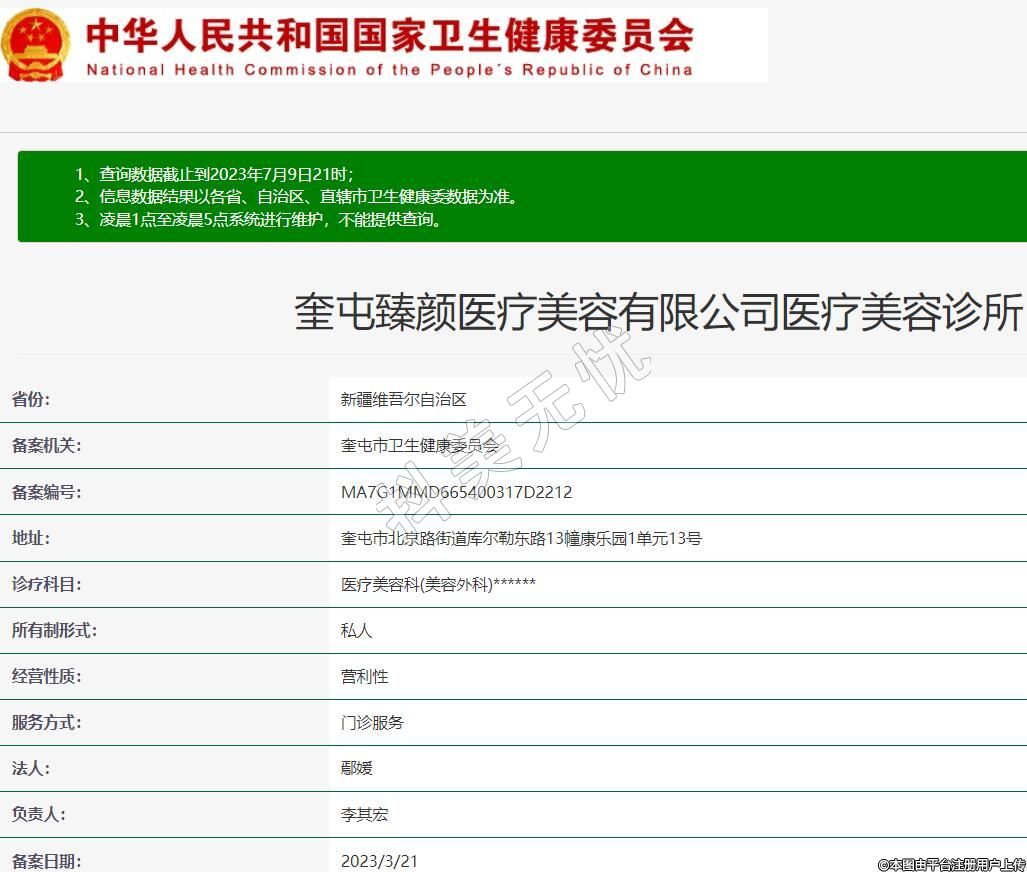This screenshot has width=1027, height=872.
Task: Click the business nature value 营利性
Action: coord(364,676)
